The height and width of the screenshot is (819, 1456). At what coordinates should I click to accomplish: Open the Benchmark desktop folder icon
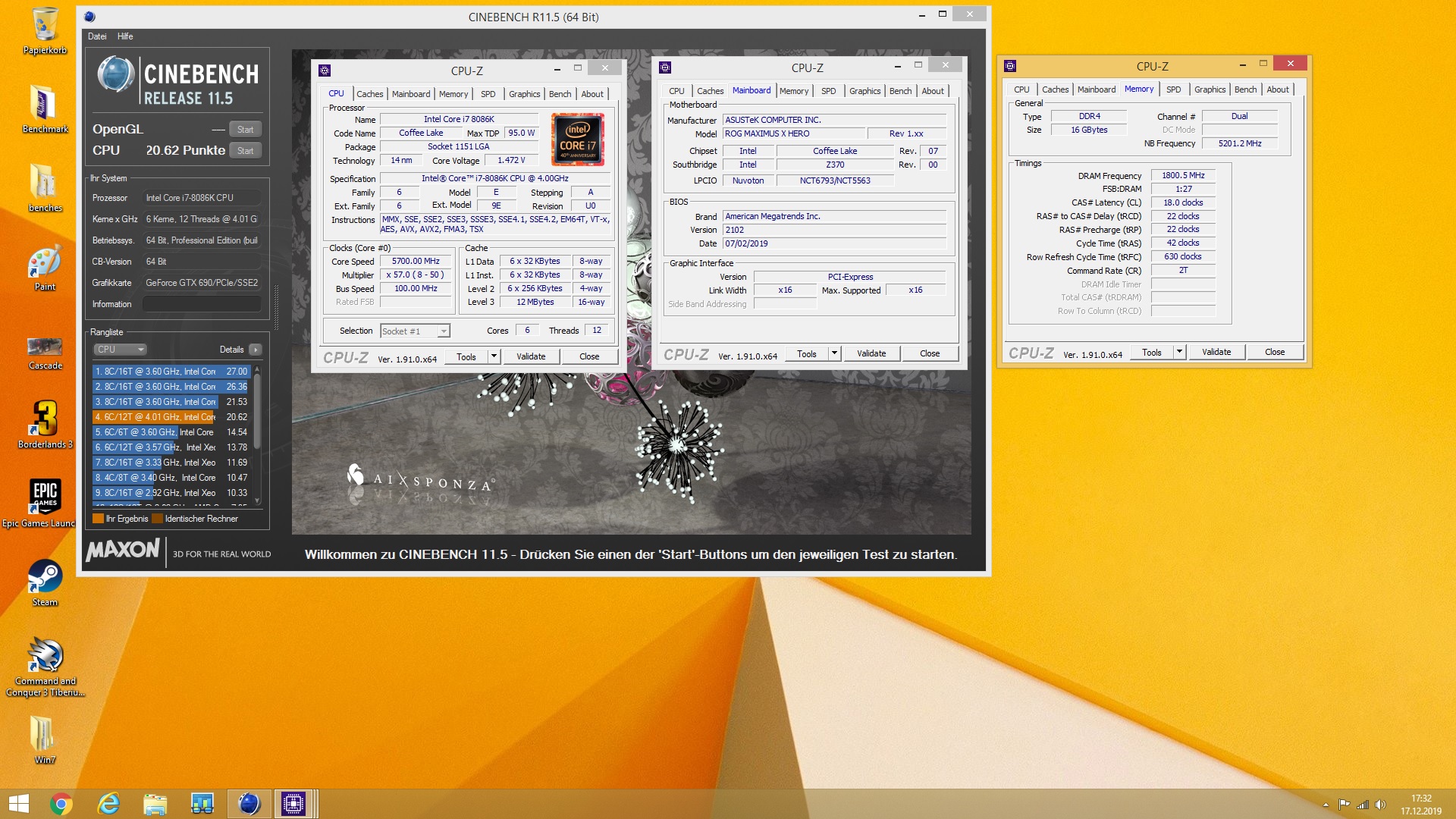tap(45, 108)
